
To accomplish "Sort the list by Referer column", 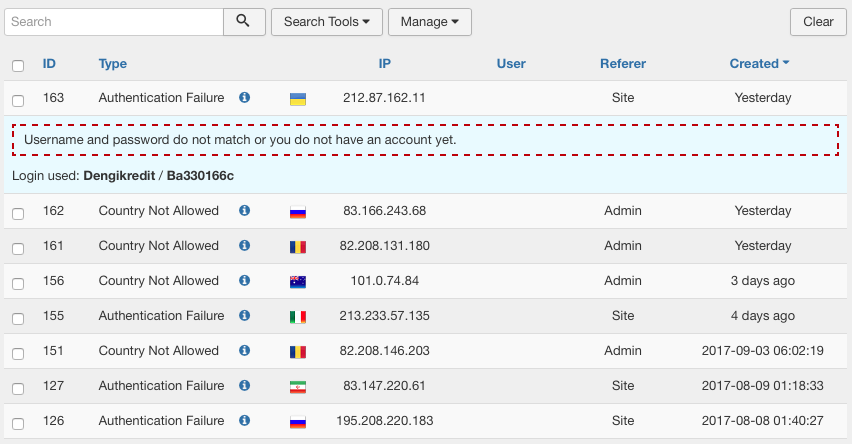I will pyautogui.click(x=622, y=64).
